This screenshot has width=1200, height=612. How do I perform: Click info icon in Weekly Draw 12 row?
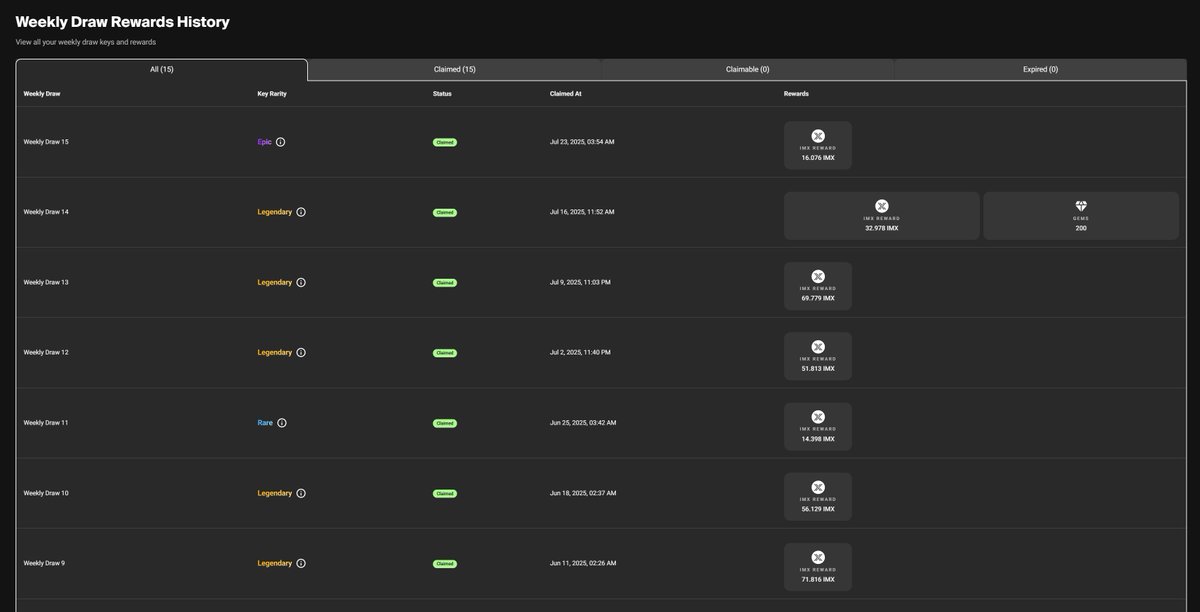pyautogui.click(x=301, y=352)
